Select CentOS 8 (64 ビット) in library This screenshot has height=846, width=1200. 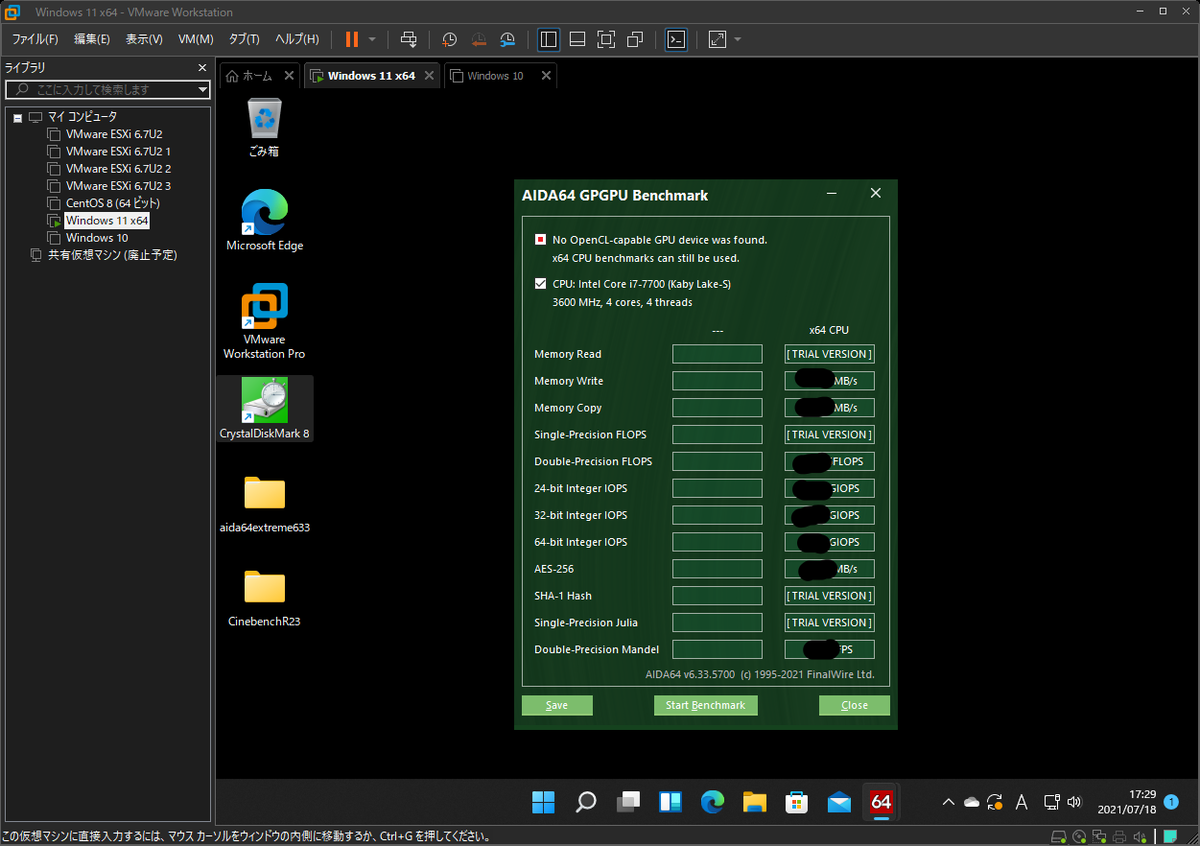[113, 203]
